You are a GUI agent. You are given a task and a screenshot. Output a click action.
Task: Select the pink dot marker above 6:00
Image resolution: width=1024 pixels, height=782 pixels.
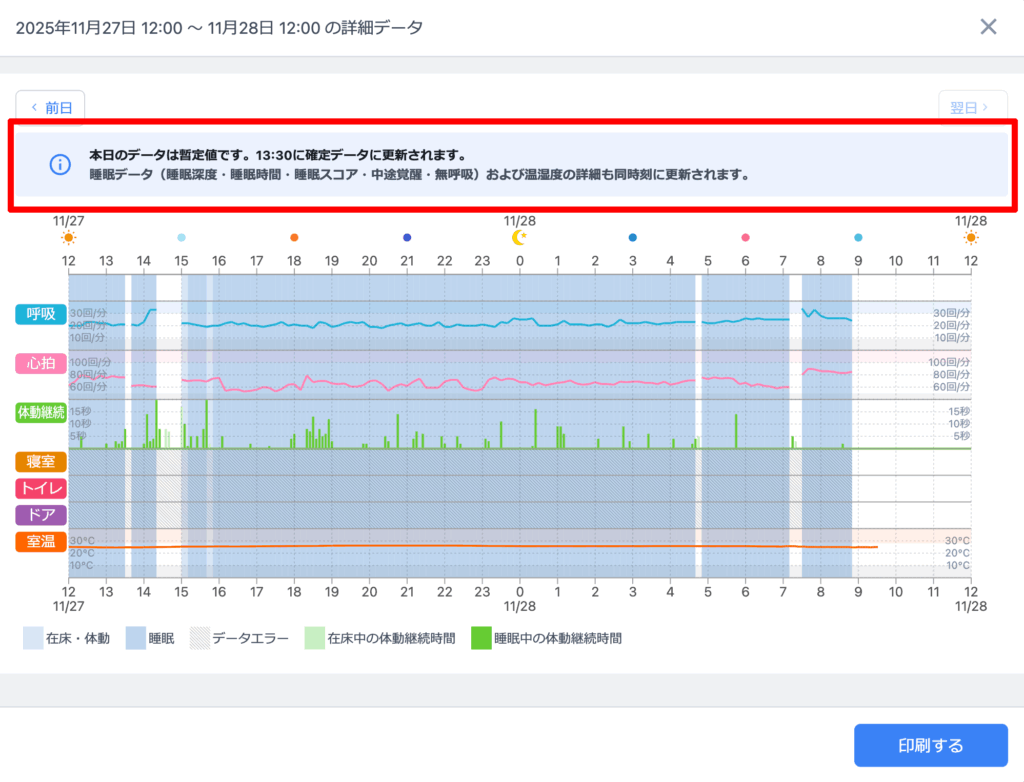[745, 237]
